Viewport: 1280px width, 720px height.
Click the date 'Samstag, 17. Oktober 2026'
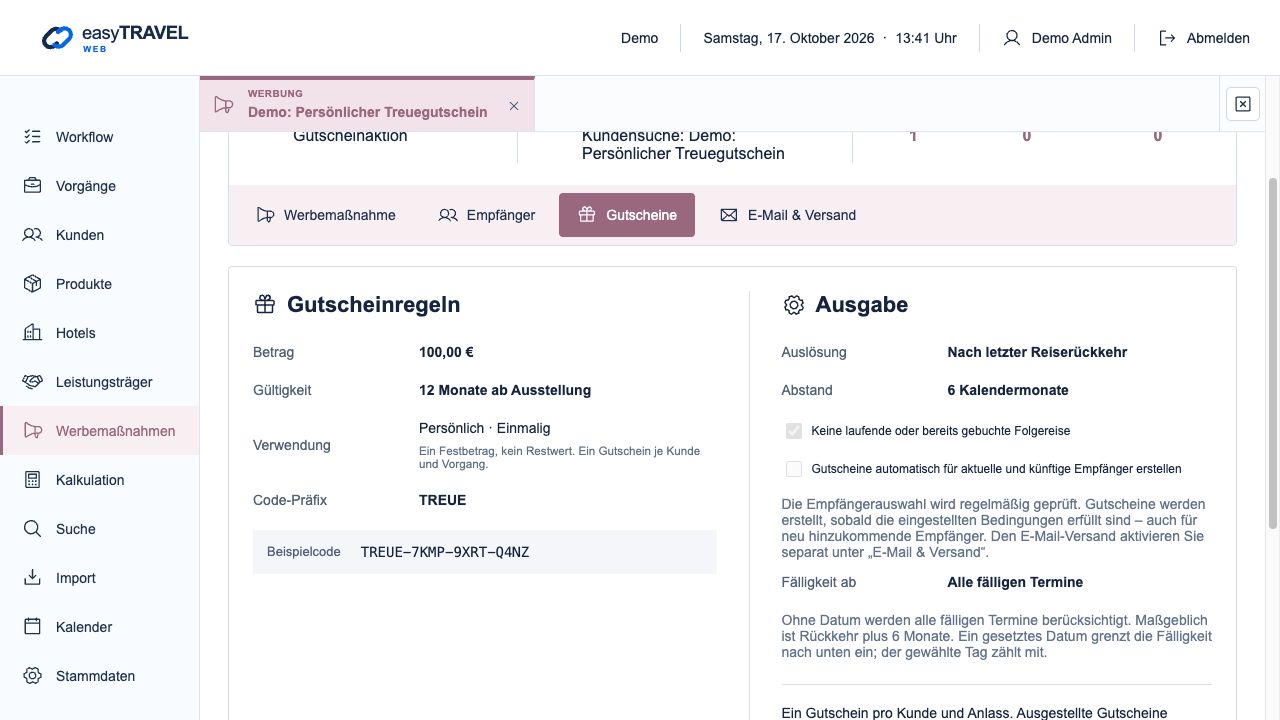tap(788, 38)
